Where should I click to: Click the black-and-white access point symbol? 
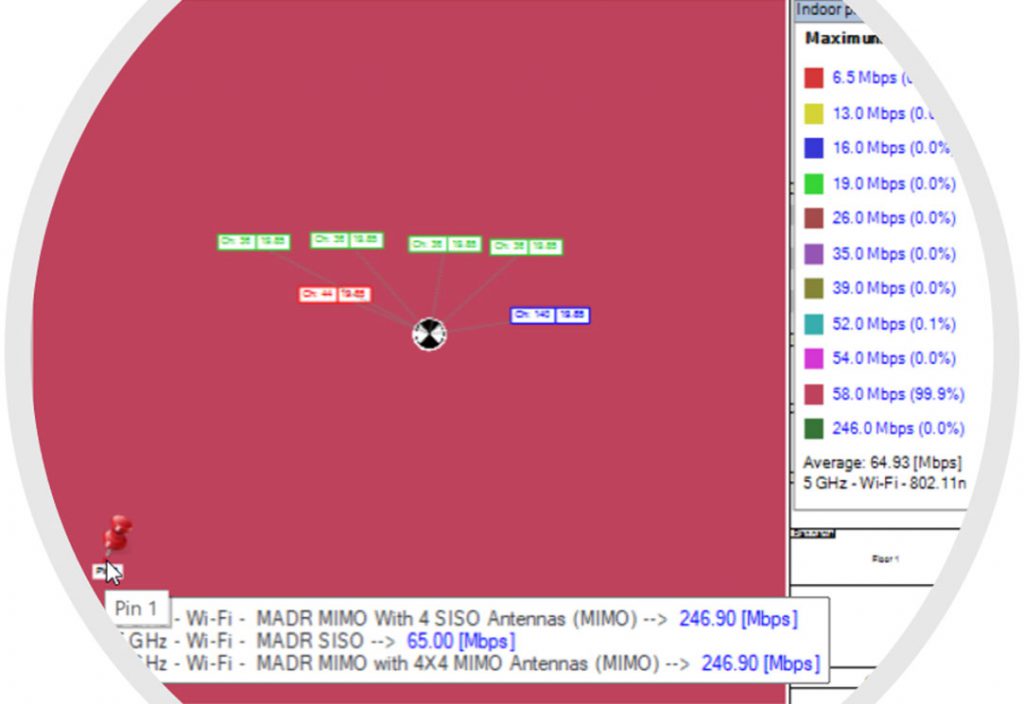(x=430, y=334)
